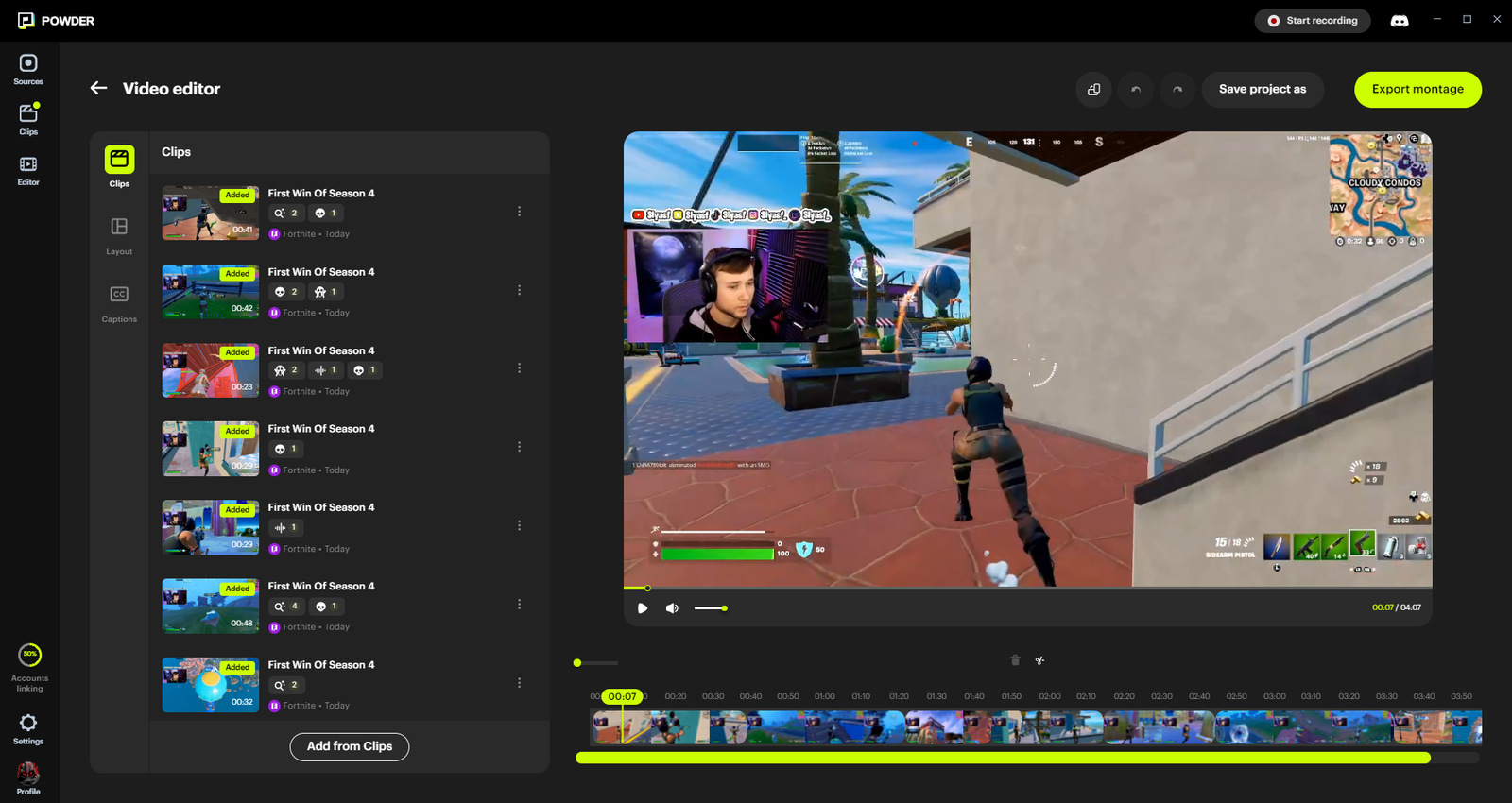Image resolution: width=1512 pixels, height=803 pixels.
Task: Open Settings gear in left sidebar
Action: (28, 728)
